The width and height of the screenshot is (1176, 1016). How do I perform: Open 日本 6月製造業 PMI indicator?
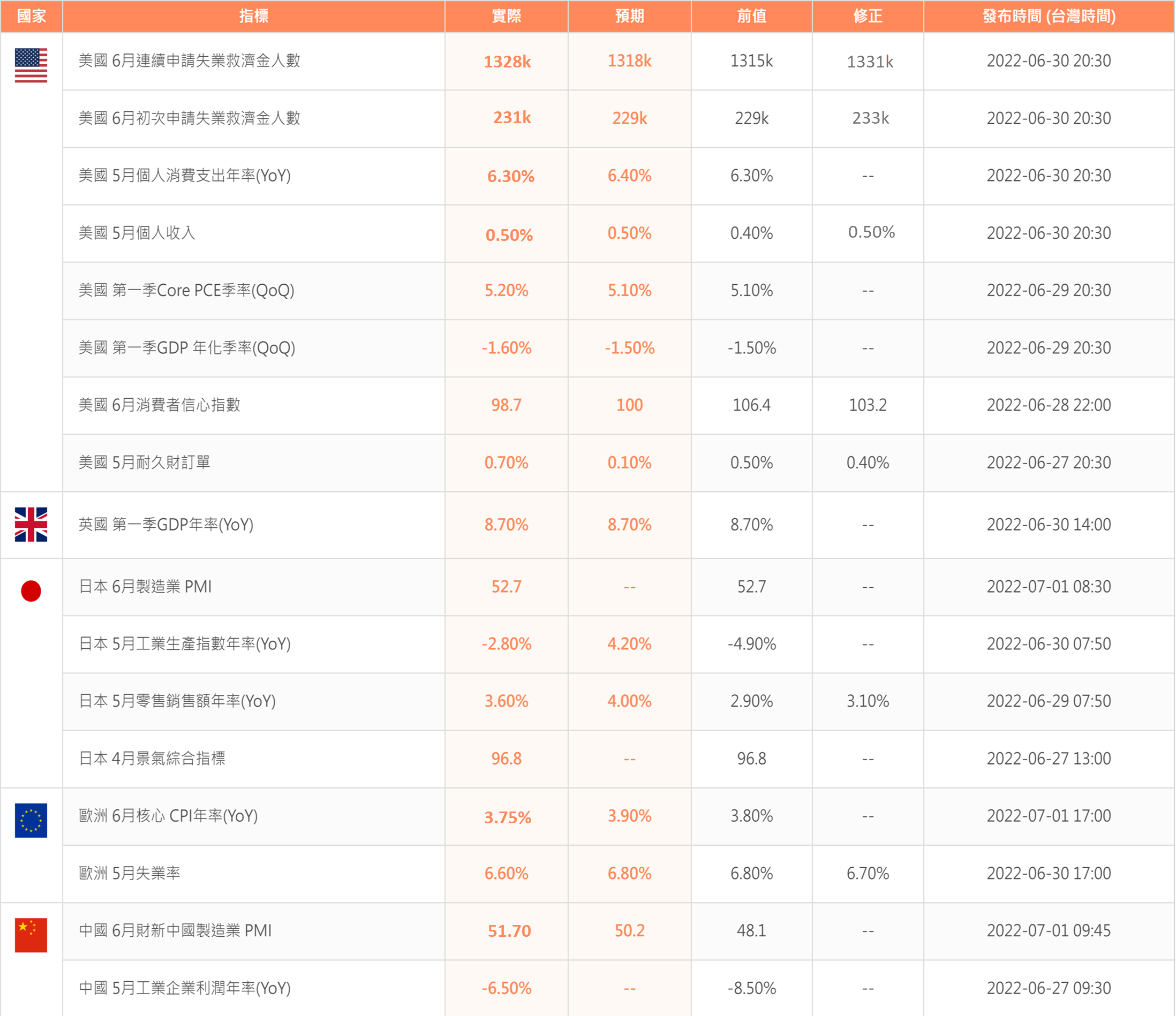point(145,587)
